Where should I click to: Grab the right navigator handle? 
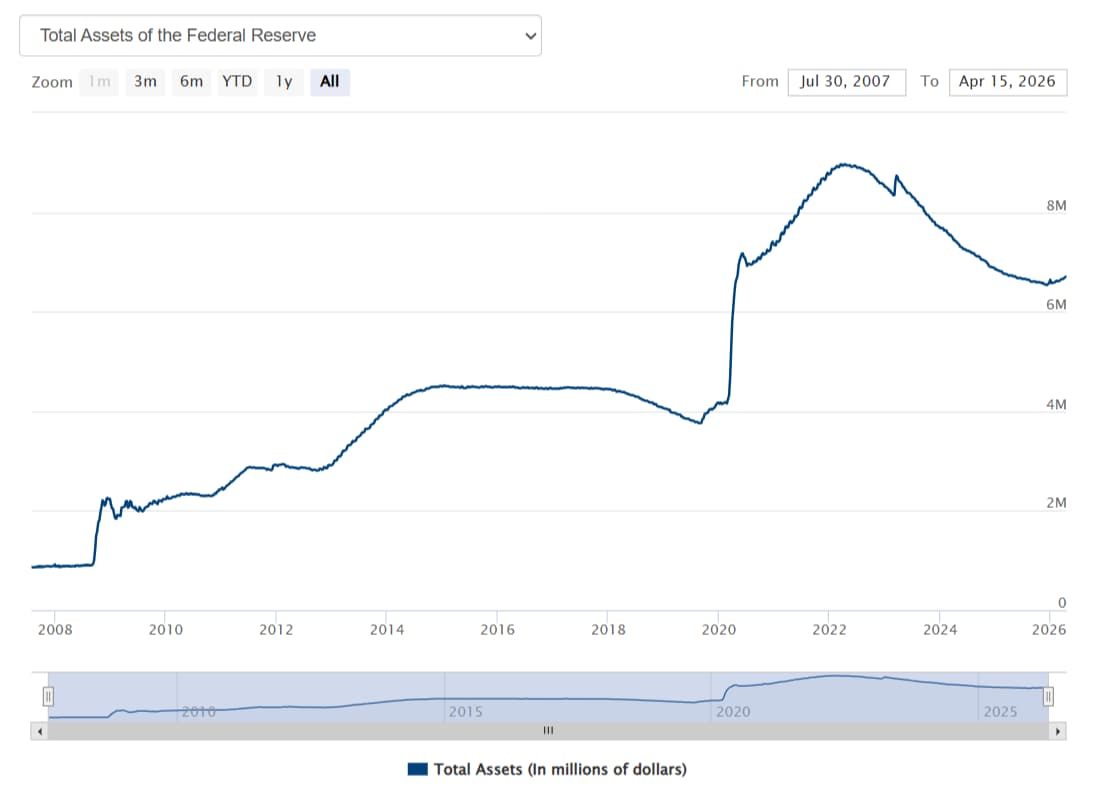click(1048, 696)
